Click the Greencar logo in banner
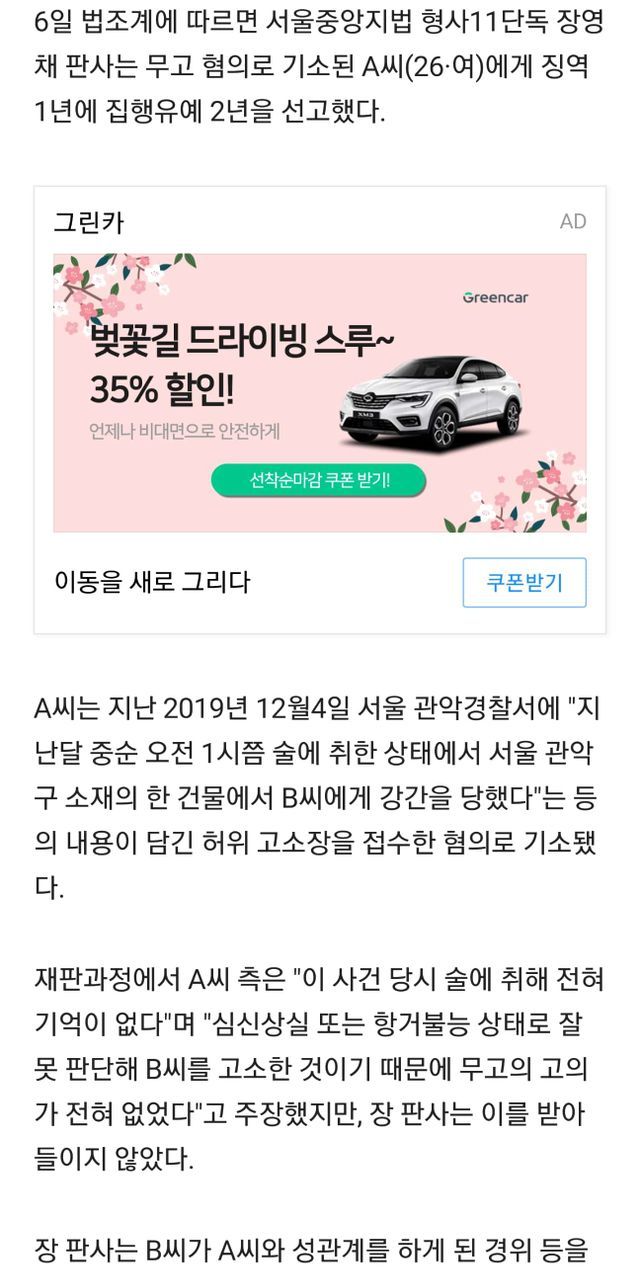 pyautogui.click(x=494, y=297)
